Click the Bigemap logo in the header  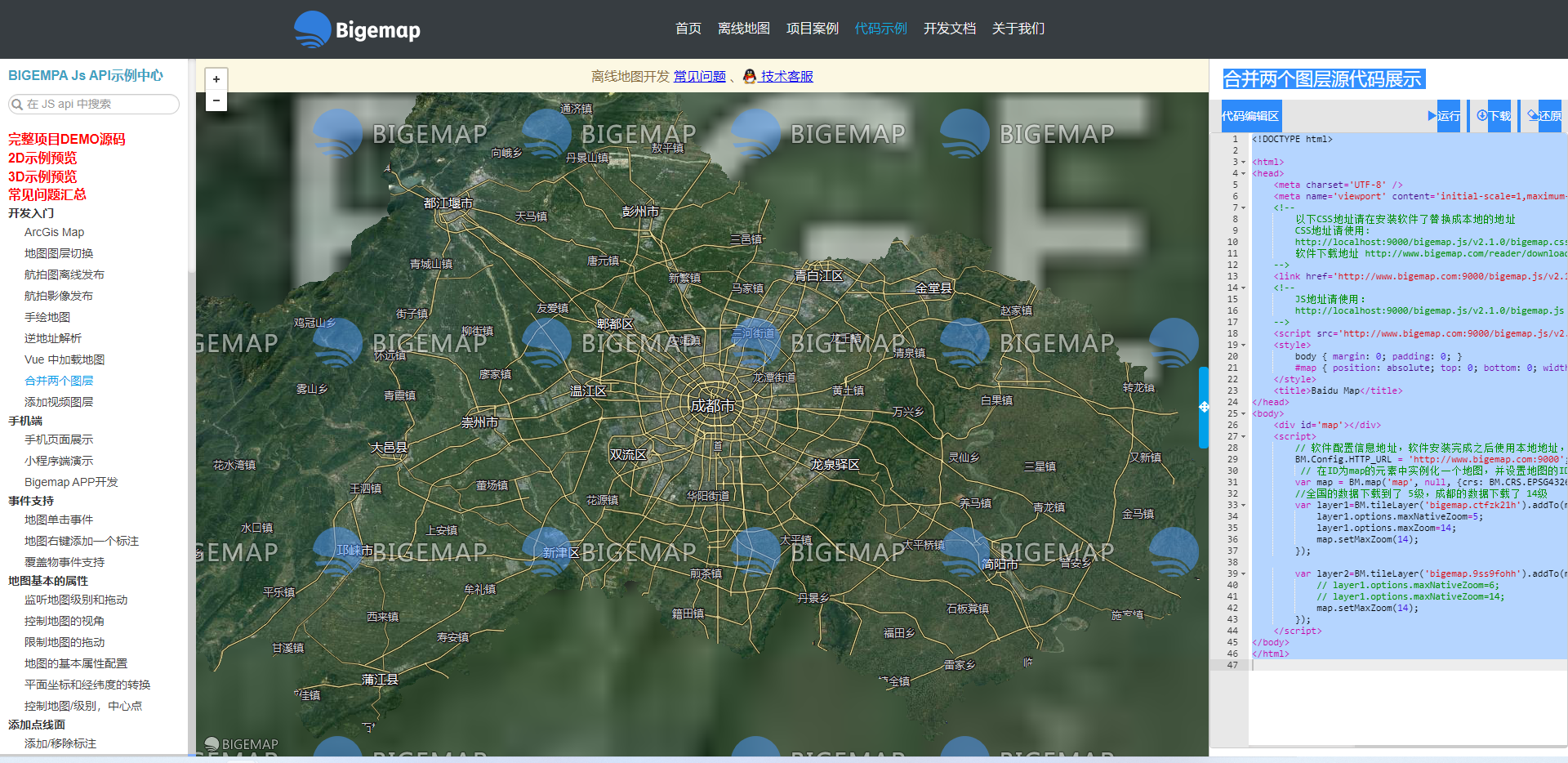click(x=357, y=30)
